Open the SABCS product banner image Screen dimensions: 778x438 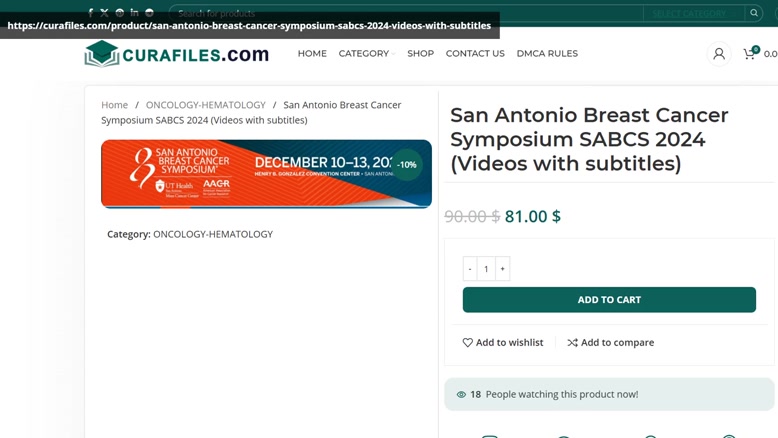point(266,174)
